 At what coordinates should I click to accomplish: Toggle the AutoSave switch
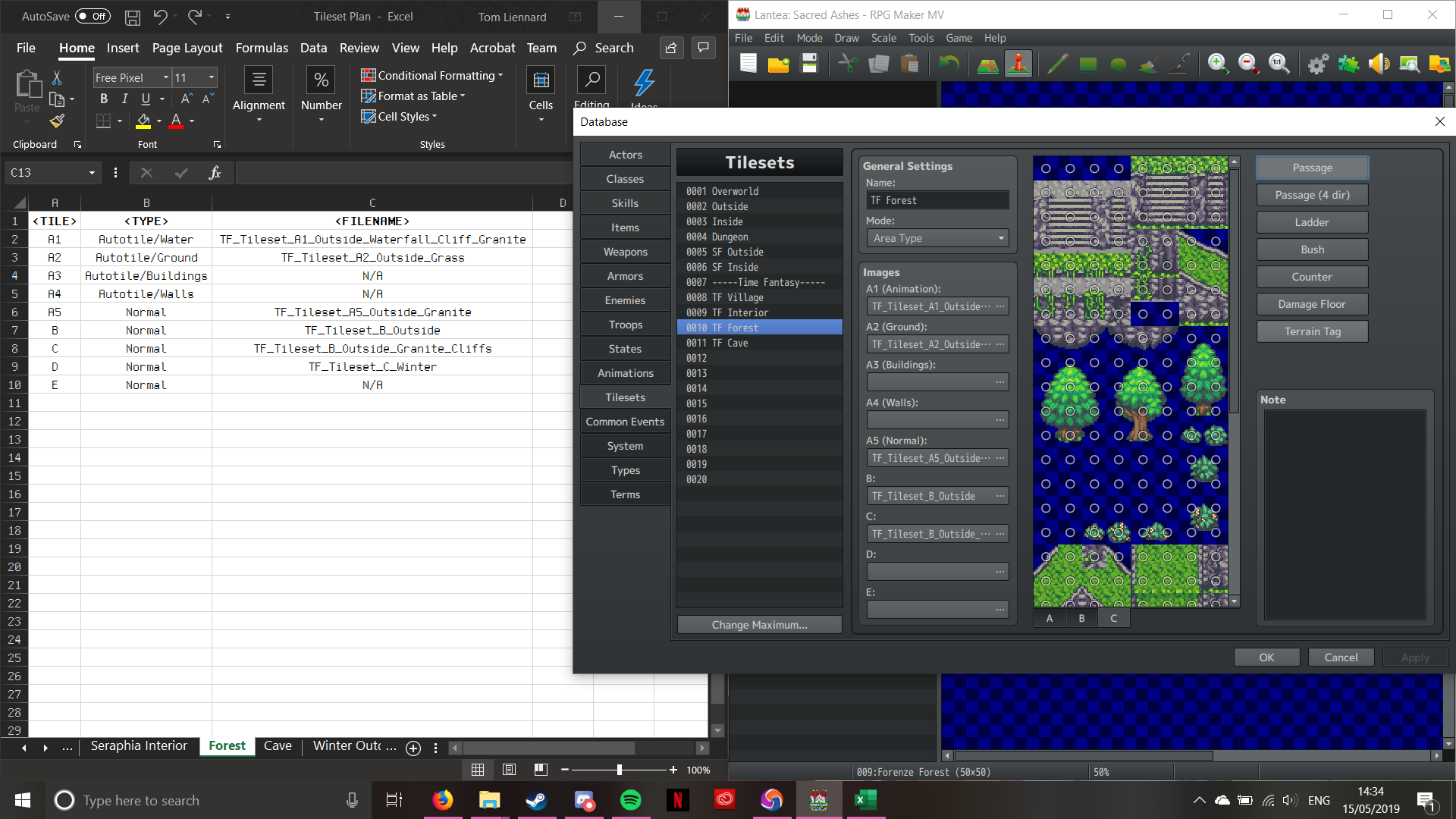tap(93, 16)
